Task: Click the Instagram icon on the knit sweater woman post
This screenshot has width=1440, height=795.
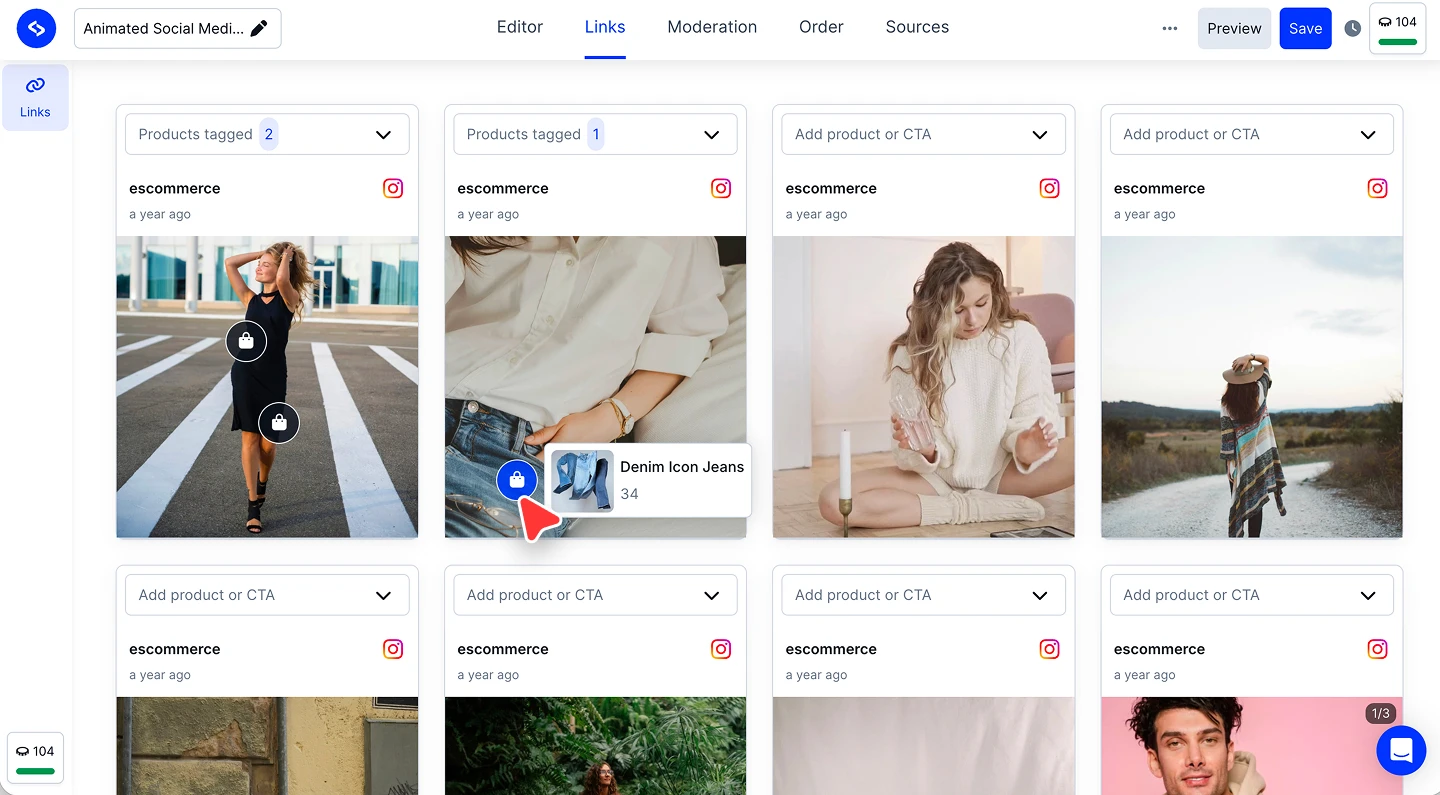Action: (x=1049, y=188)
